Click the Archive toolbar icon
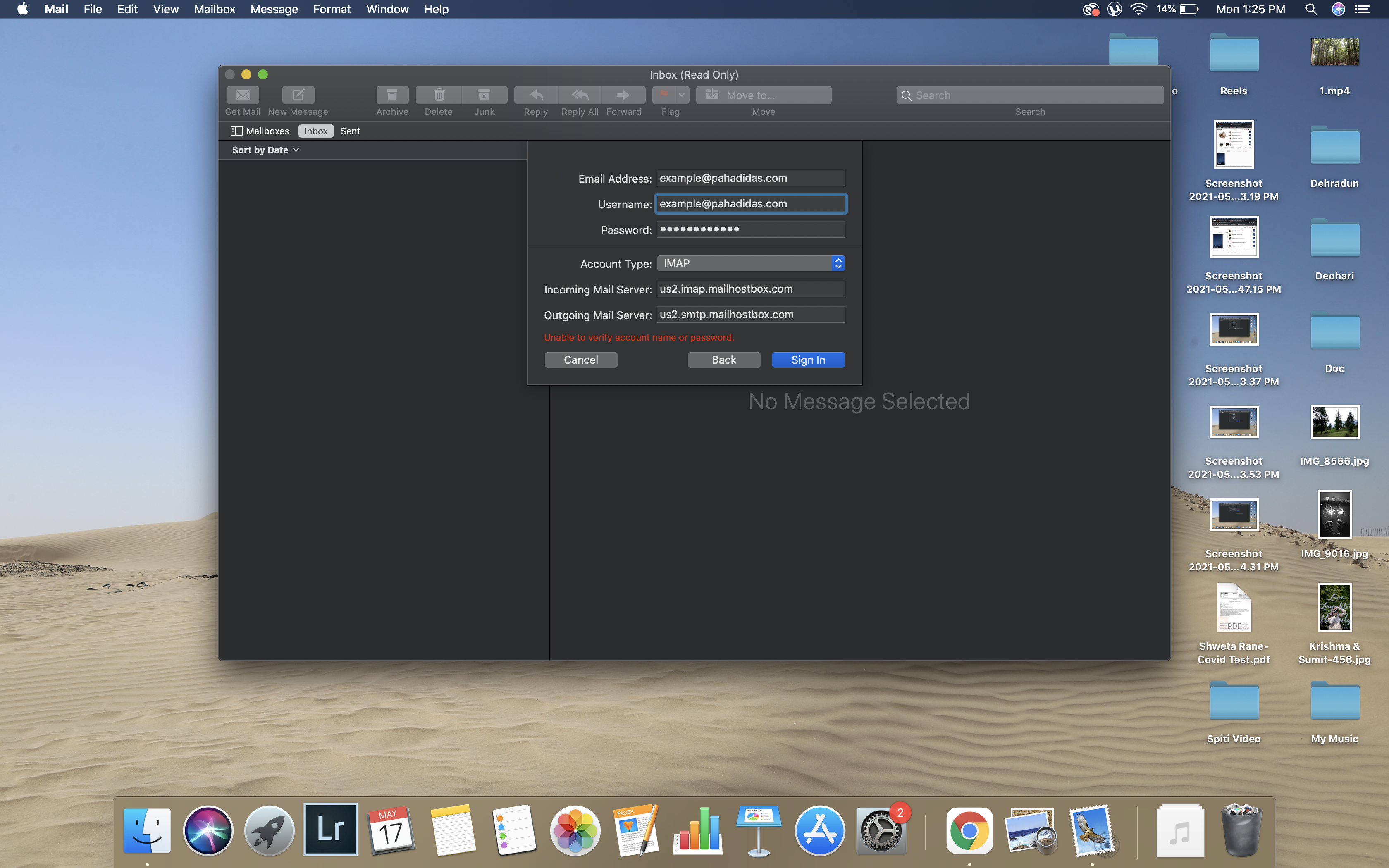 (392, 95)
